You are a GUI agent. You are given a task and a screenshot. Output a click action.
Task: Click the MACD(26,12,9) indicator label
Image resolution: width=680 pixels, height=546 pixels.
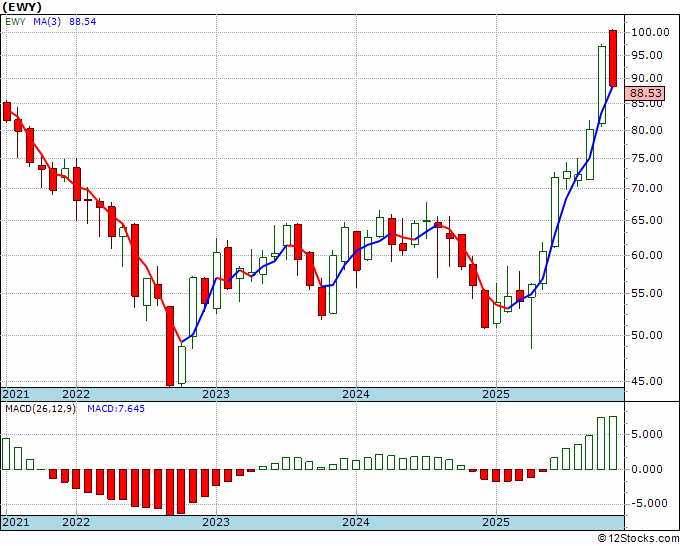[x=40, y=409]
